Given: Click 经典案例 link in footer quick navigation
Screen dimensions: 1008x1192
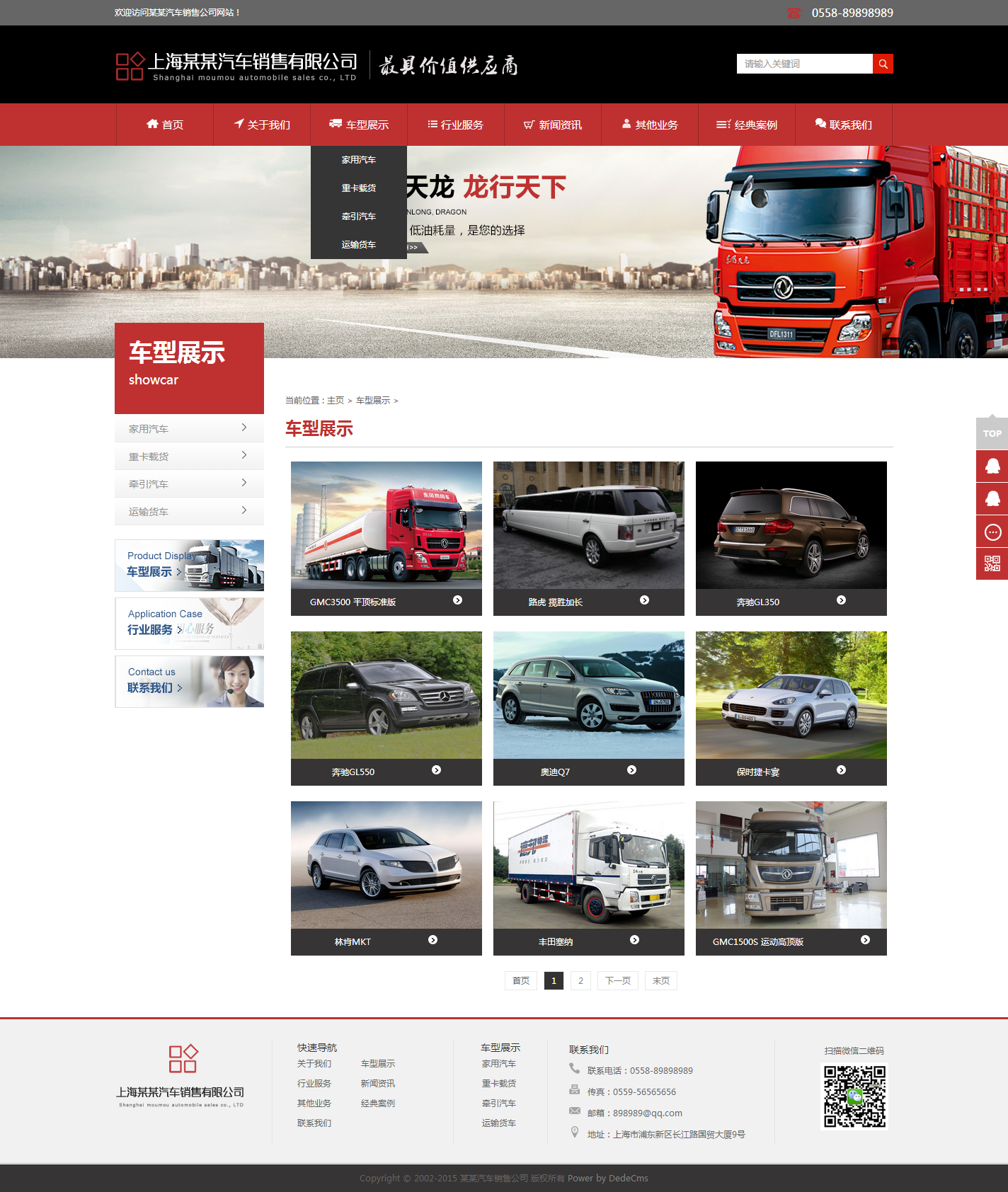Looking at the screenshot, I should (x=378, y=1104).
